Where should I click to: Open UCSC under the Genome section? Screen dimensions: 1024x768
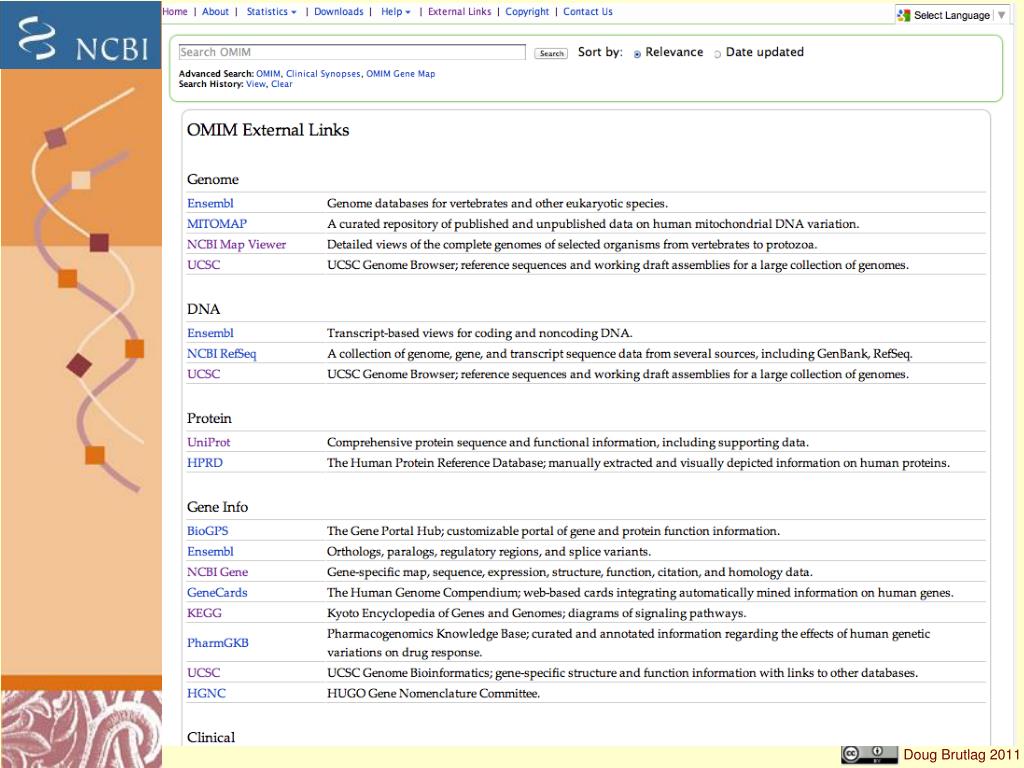(203, 265)
